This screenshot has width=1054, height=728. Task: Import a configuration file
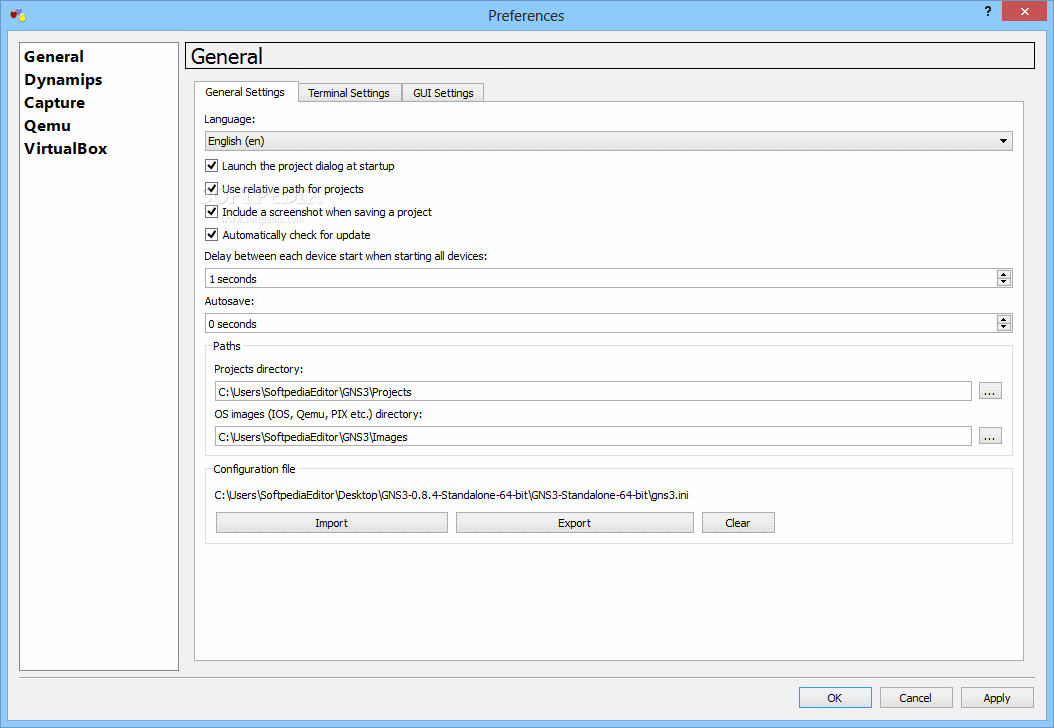[331, 522]
